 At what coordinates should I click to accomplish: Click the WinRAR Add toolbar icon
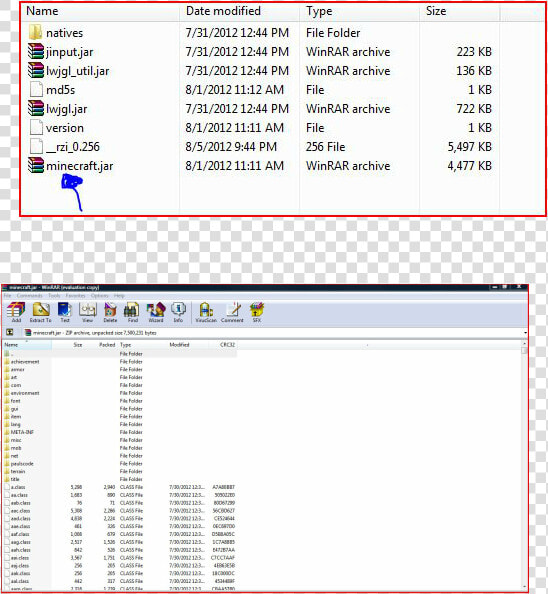[x=16, y=310]
